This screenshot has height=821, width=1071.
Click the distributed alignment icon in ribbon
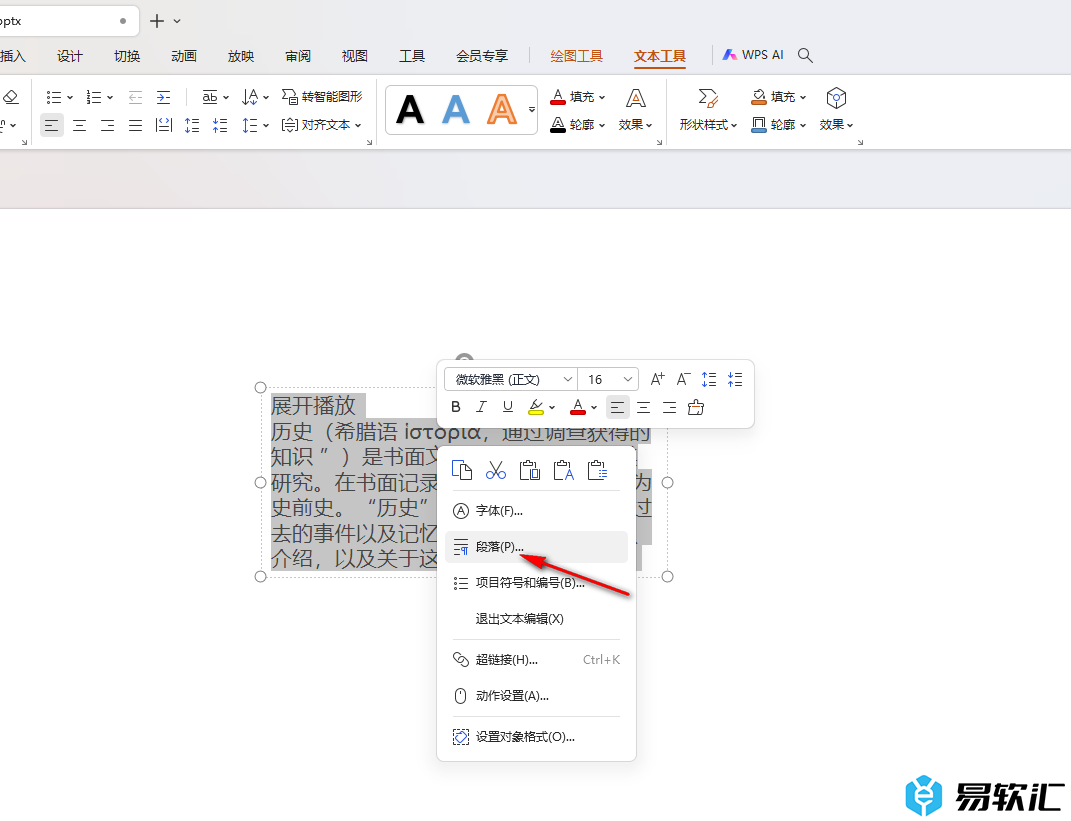click(x=164, y=125)
